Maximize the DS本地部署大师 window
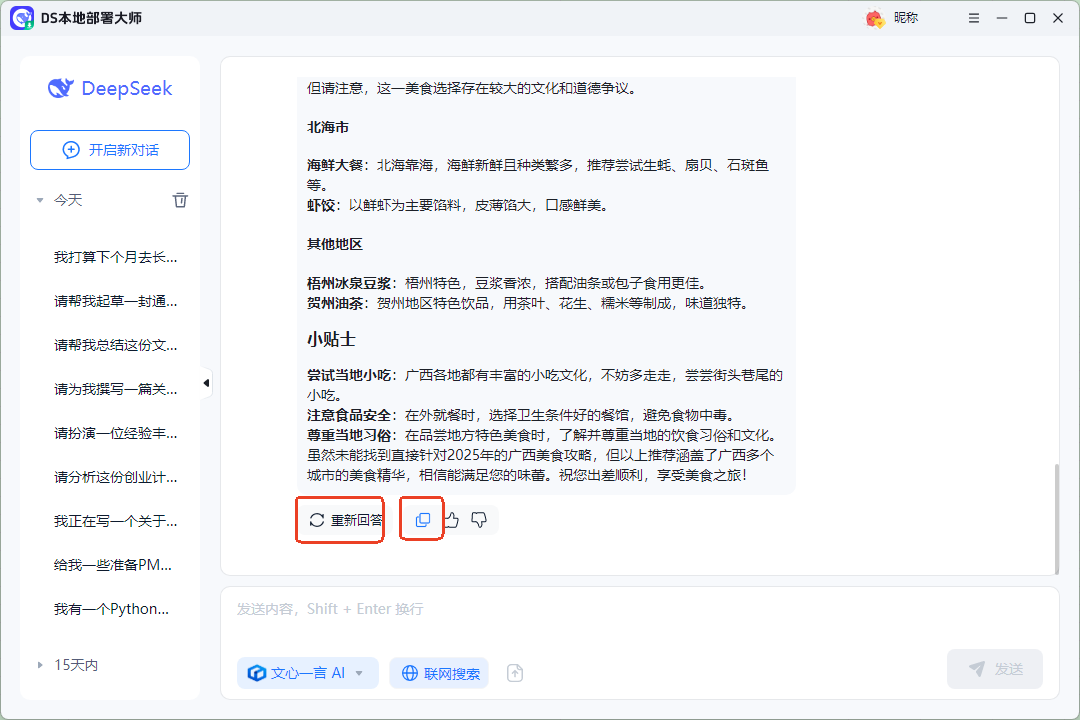The image size is (1080, 720). 1030,18
